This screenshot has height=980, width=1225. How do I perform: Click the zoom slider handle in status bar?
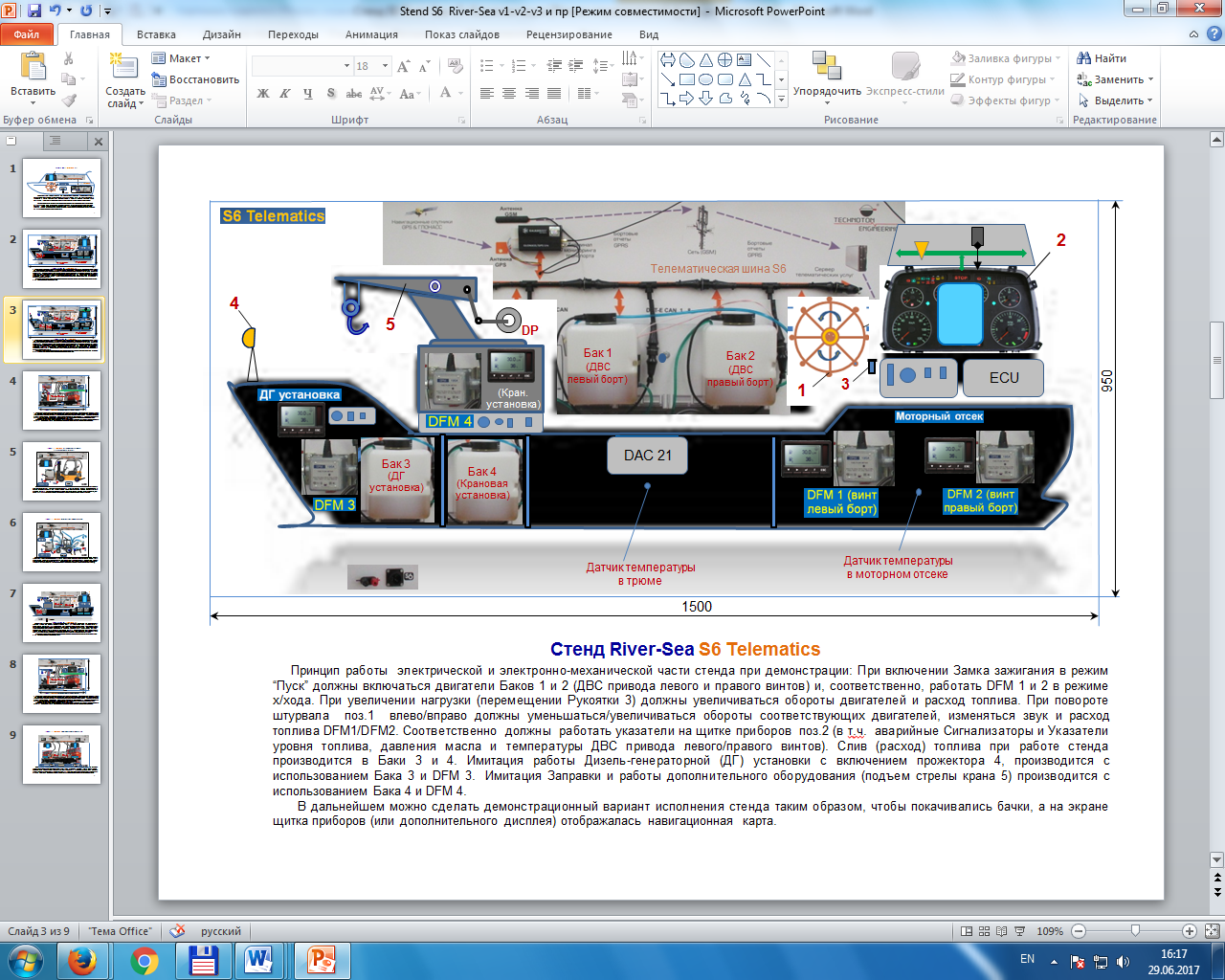pyautogui.click(x=1135, y=931)
